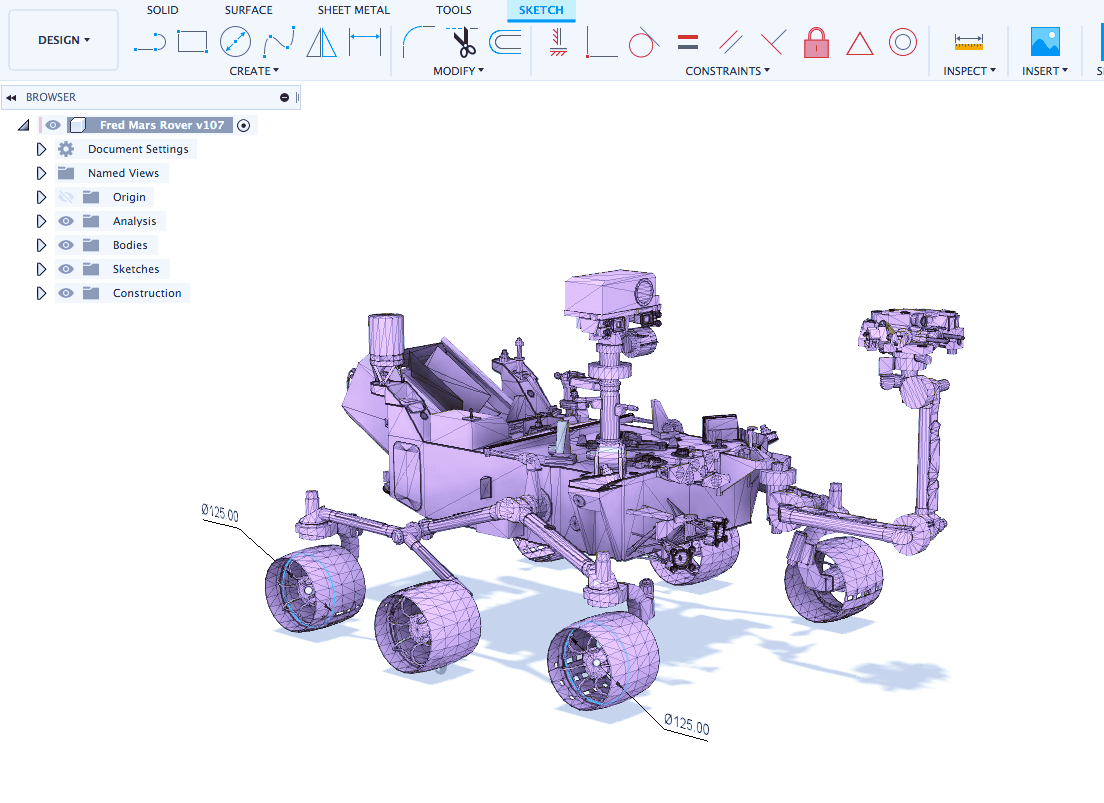Select the Mirror sketch tool
The width and height of the screenshot is (1104, 803).
[x=322, y=42]
